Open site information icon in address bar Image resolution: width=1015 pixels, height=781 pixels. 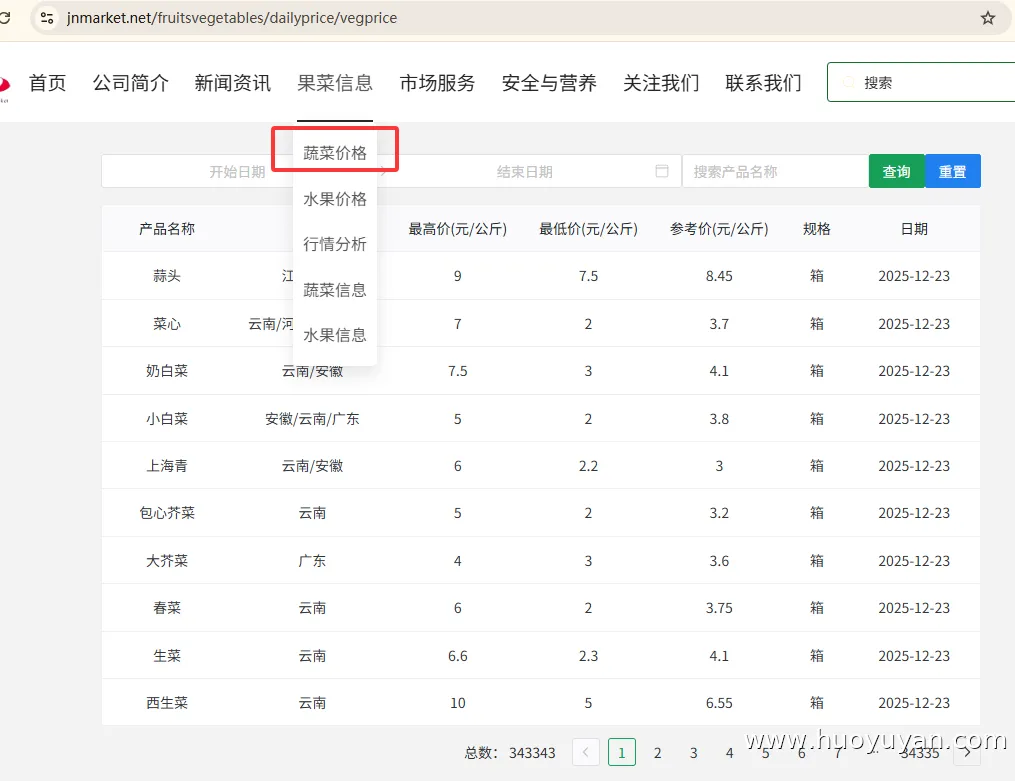coord(47,17)
